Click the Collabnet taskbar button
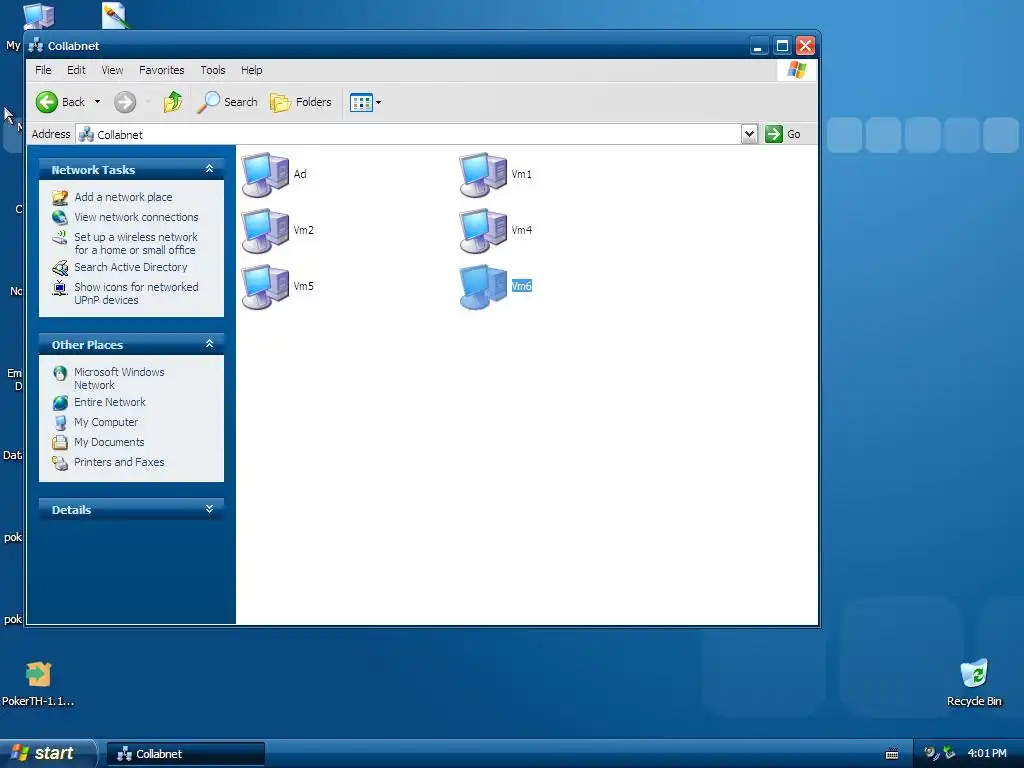 pyautogui.click(x=185, y=754)
